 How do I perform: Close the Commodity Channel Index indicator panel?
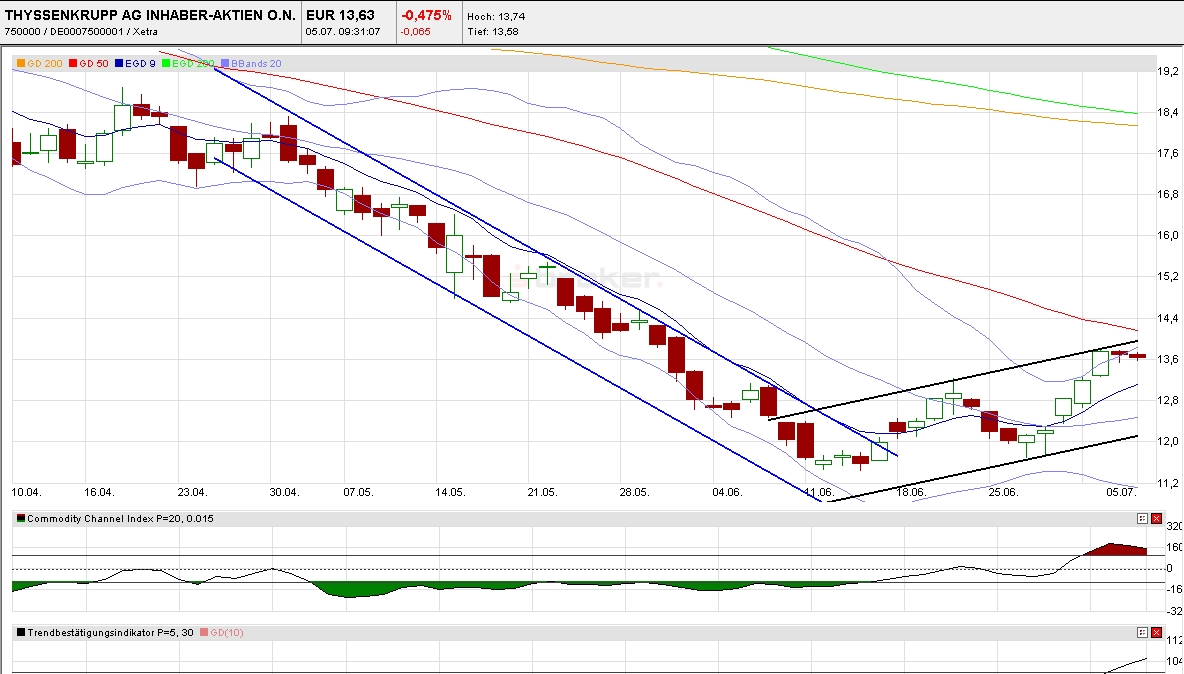tap(1156, 519)
